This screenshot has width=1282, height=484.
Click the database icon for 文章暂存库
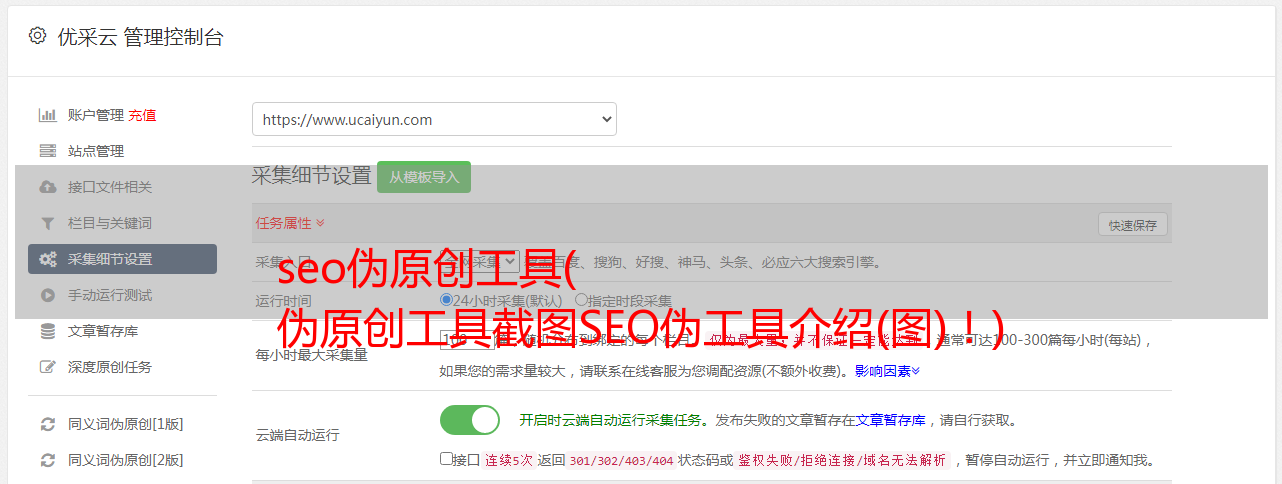(47, 331)
